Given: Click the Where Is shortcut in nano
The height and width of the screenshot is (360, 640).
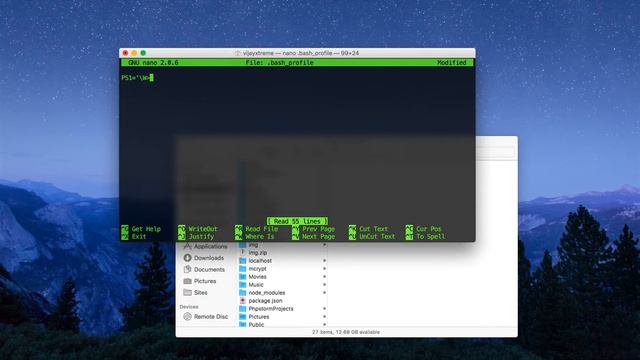Looking at the screenshot, I should pos(255,237).
